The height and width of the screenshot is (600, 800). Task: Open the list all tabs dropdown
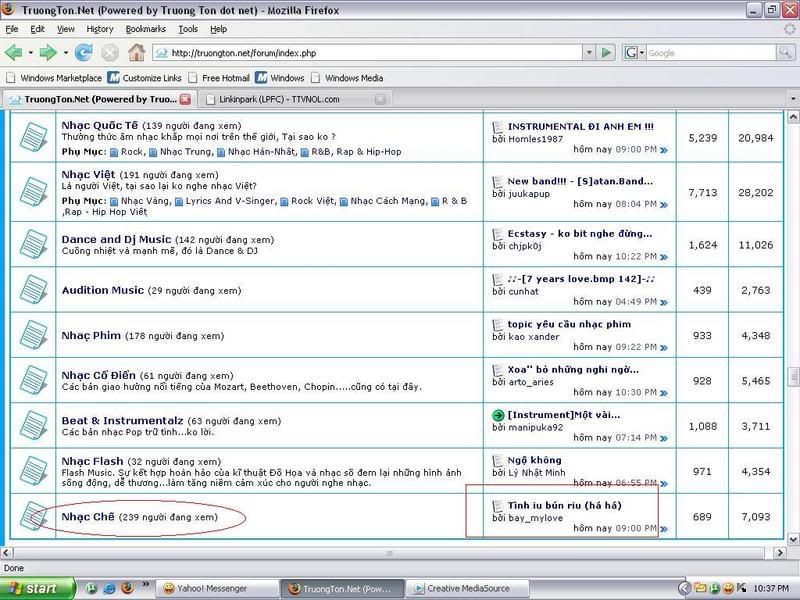click(x=793, y=99)
